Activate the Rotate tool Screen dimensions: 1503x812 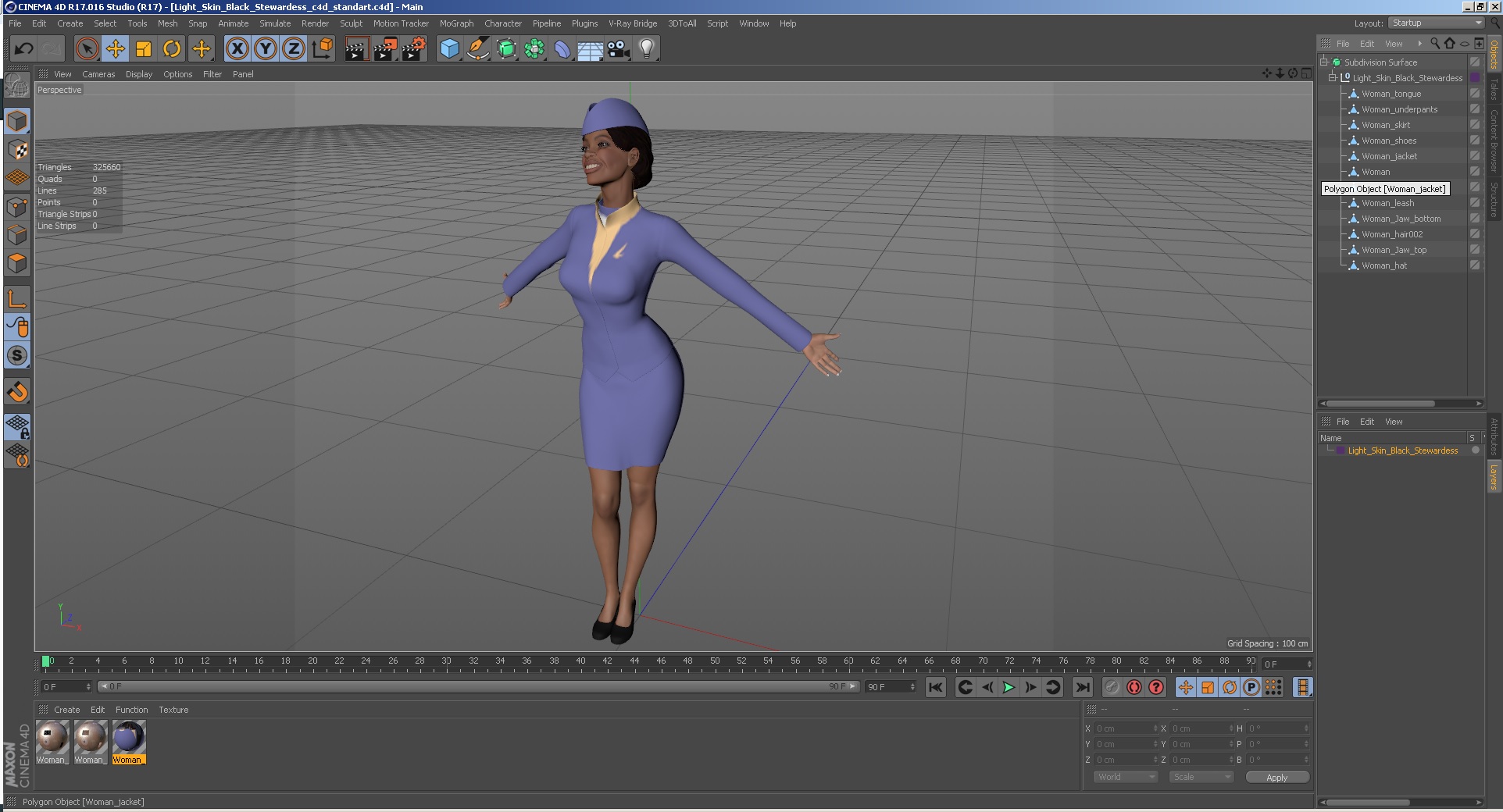tap(172, 48)
